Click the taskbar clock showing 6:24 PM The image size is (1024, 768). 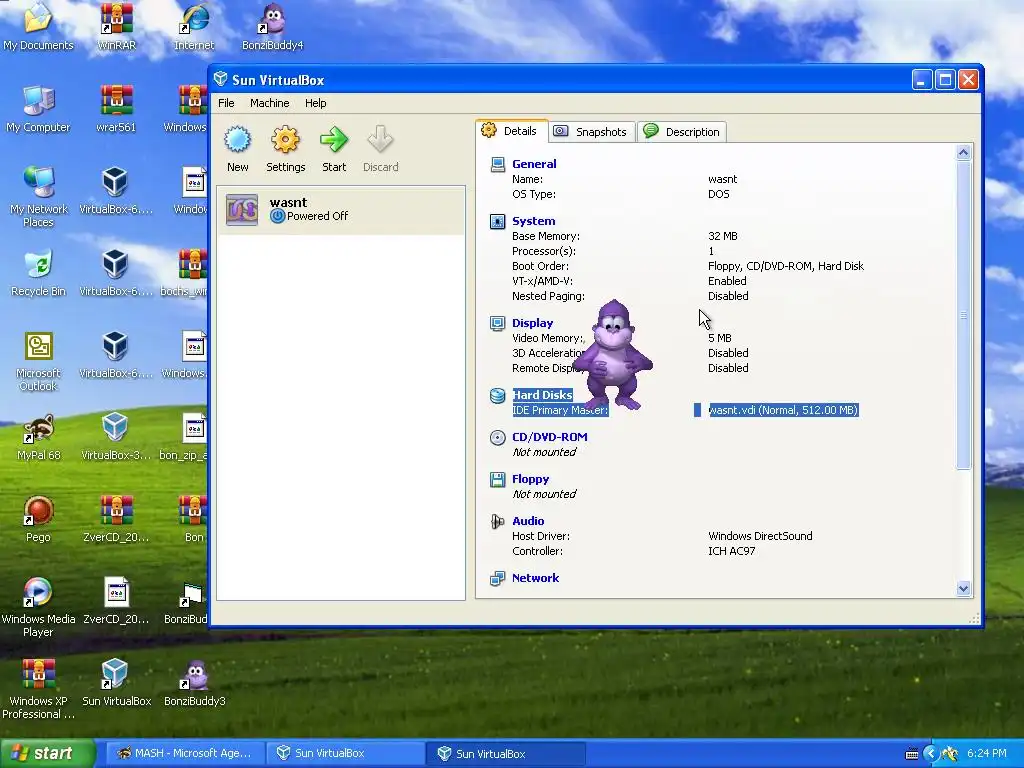tap(986, 754)
